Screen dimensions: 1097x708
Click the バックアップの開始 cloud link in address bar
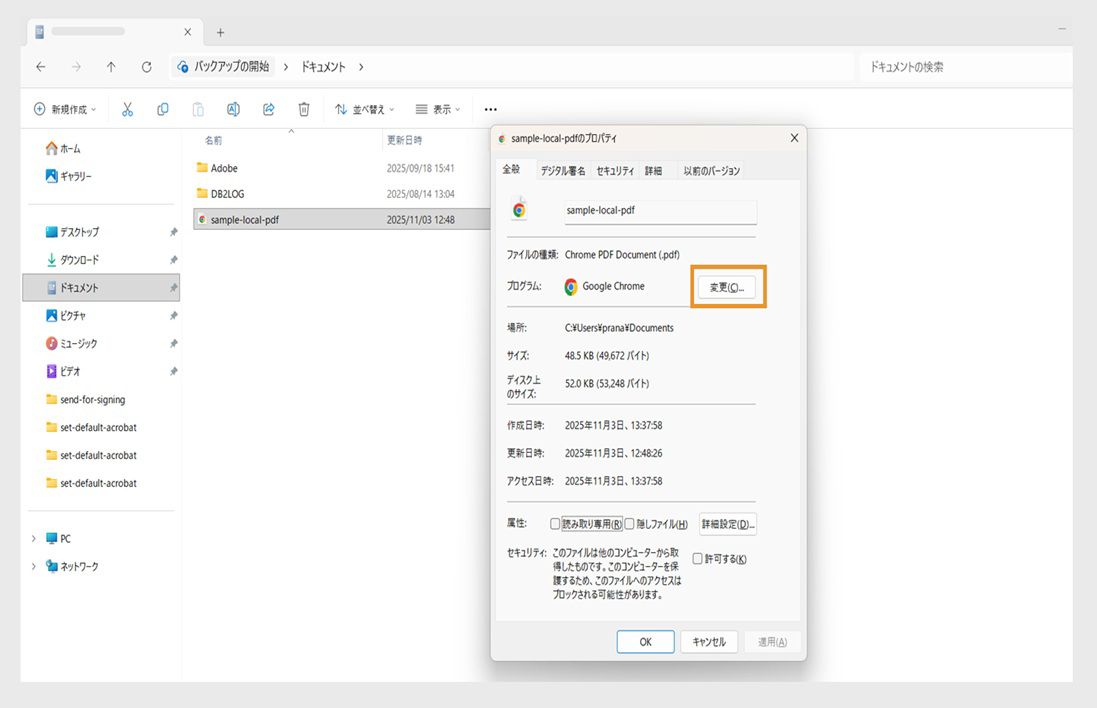(225, 66)
